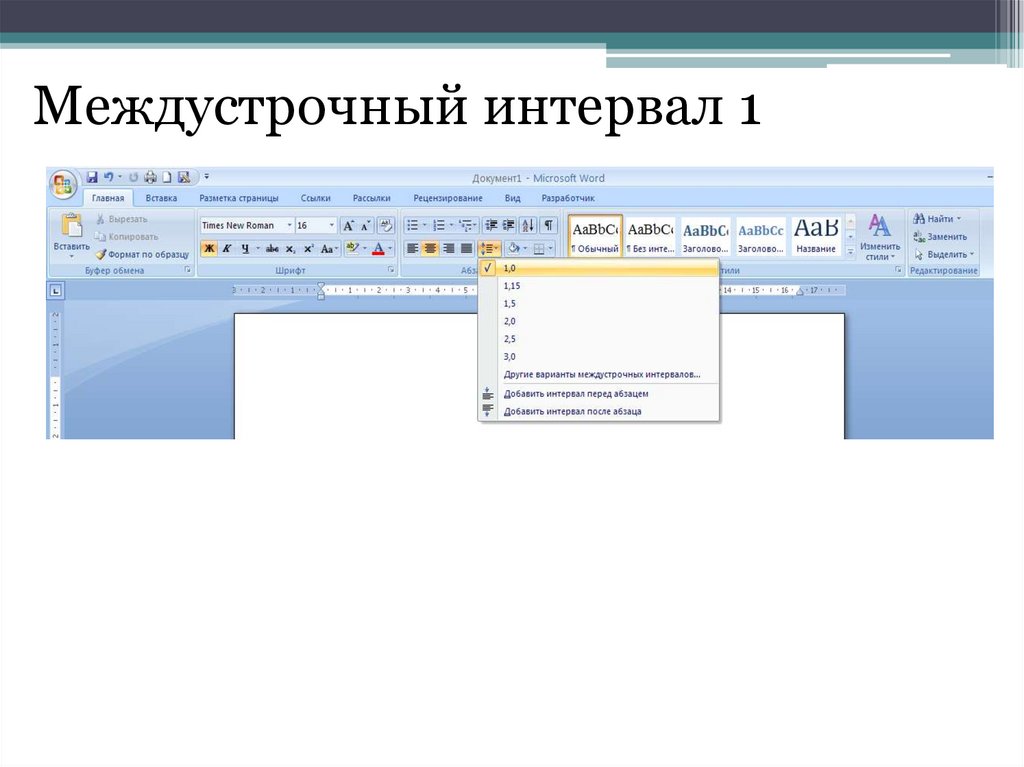Open the Разметка страницы tab
The image size is (1024, 767).
coord(239,198)
